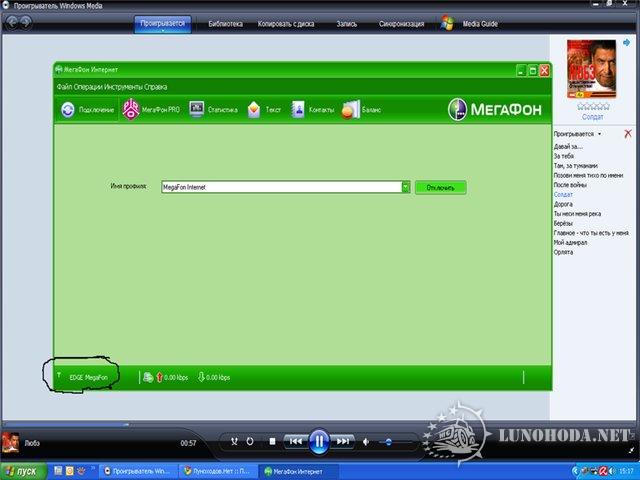The height and width of the screenshot is (480, 640).
Task: Switch to Проигрыватель Windows Media taskbar button
Action: pyautogui.click(x=139, y=471)
